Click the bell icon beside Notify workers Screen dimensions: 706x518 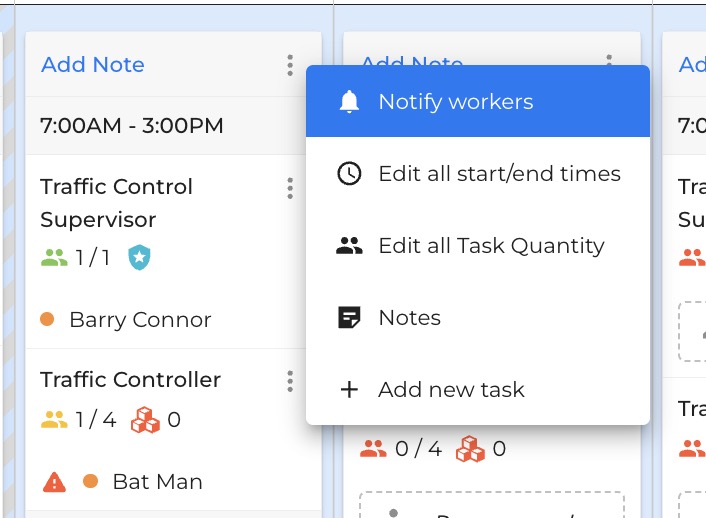pos(348,102)
